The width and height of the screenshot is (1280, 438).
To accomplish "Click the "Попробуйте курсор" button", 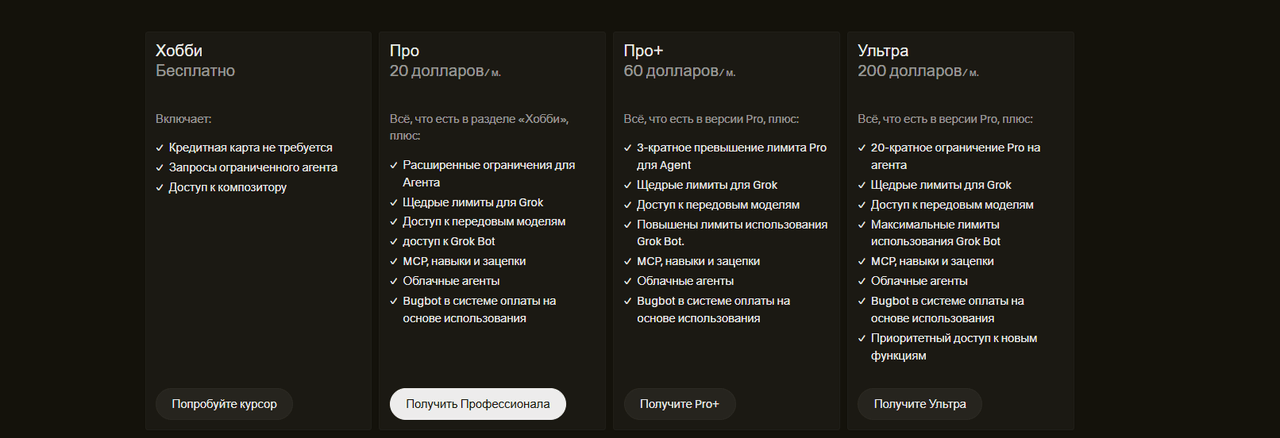I will point(224,404).
